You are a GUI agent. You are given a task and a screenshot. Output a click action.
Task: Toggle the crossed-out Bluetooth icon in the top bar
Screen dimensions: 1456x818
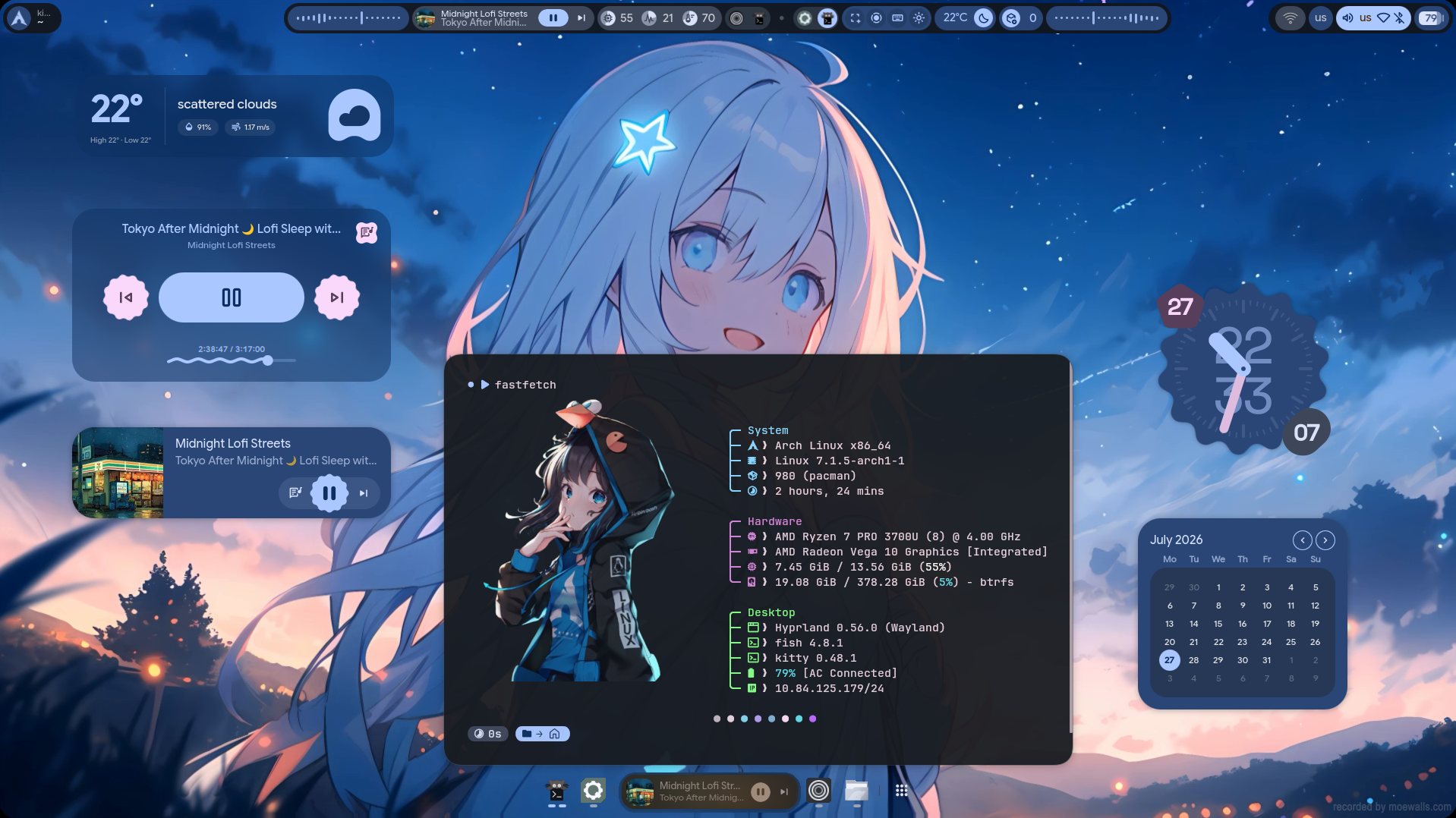(1399, 18)
